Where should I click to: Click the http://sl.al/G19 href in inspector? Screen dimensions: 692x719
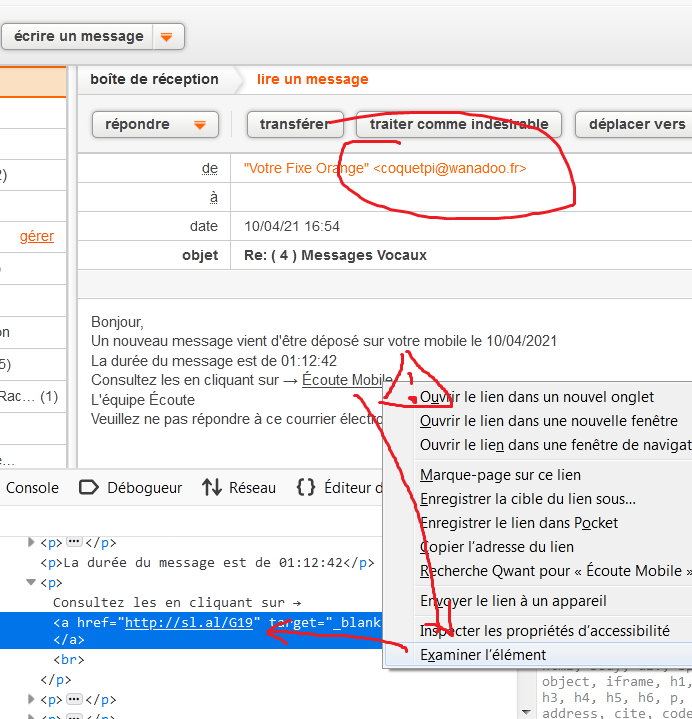pos(188,623)
